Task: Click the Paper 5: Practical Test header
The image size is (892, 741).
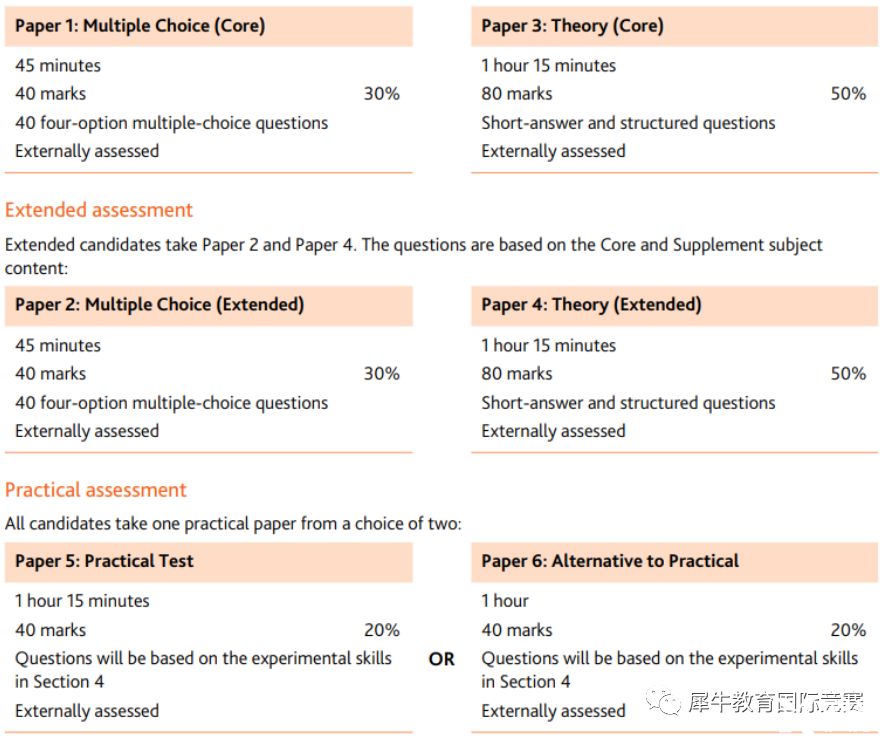Action: [208, 561]
